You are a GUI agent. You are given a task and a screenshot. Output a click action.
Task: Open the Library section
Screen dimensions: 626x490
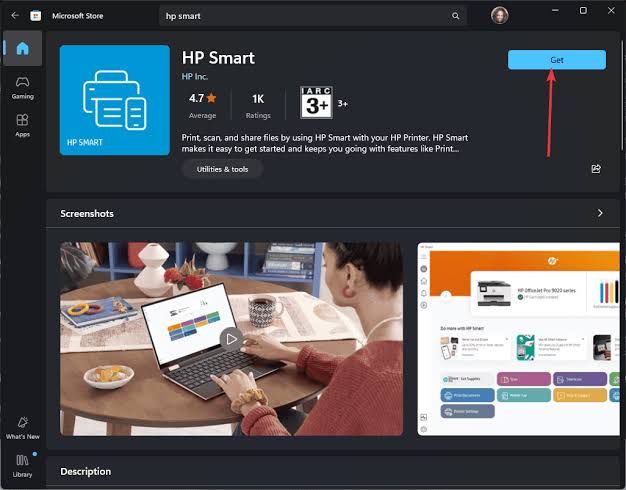point(22,466)
